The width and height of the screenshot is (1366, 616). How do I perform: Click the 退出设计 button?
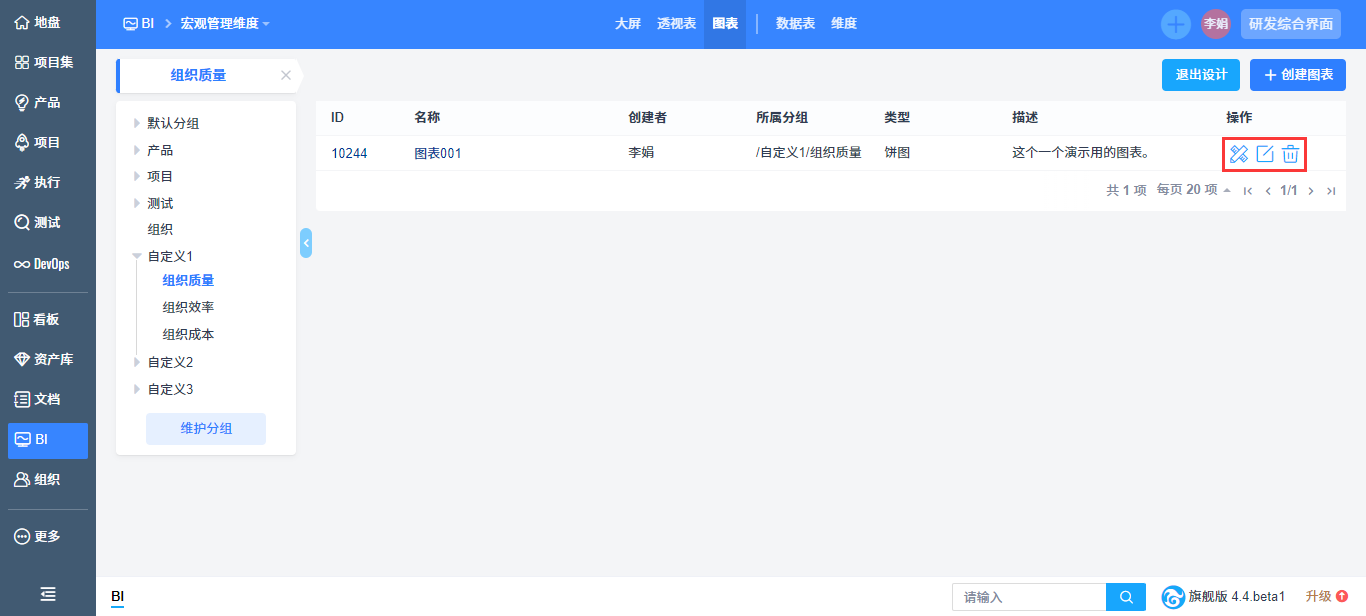tap(1201, 75)
